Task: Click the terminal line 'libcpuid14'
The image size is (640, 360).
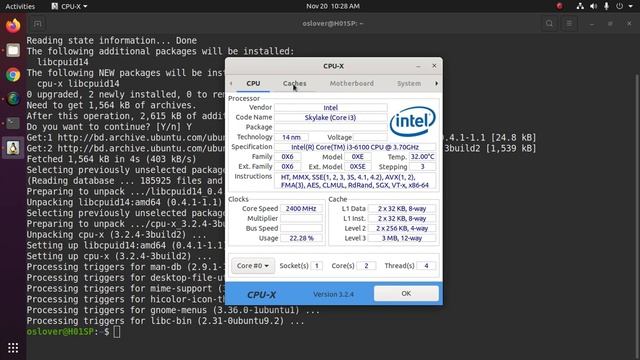Action: (x=63, y=62)
